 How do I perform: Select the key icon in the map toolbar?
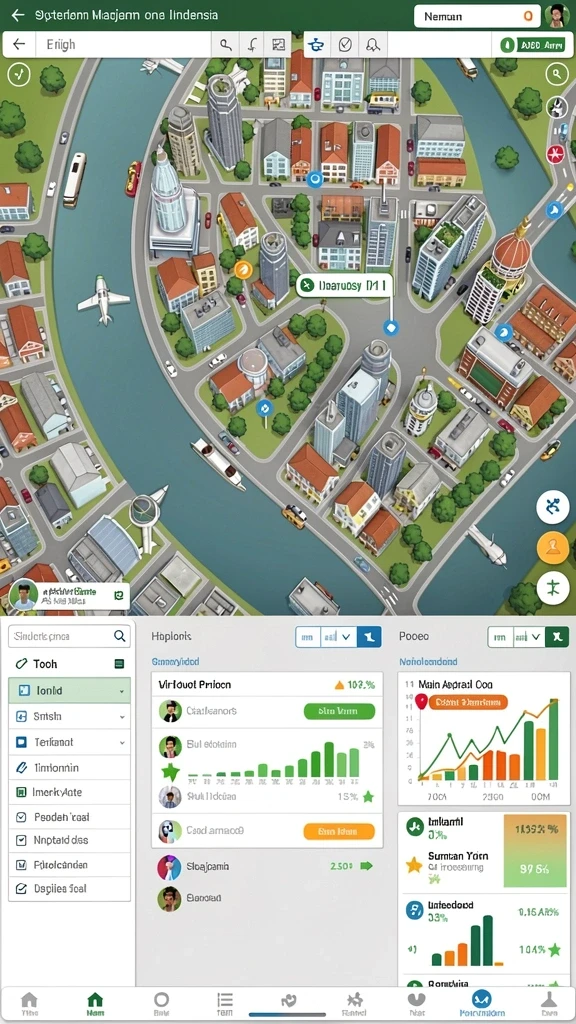pos(226,44)
